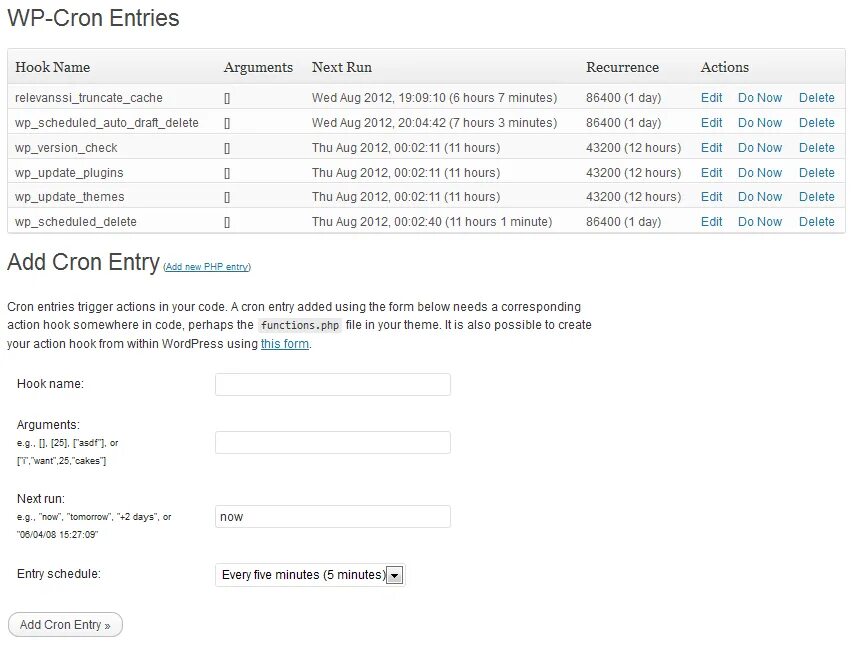853x647 pixels.
Task: Edit the relevanssi_truncate_cache entry
Action: pos(711,98)
